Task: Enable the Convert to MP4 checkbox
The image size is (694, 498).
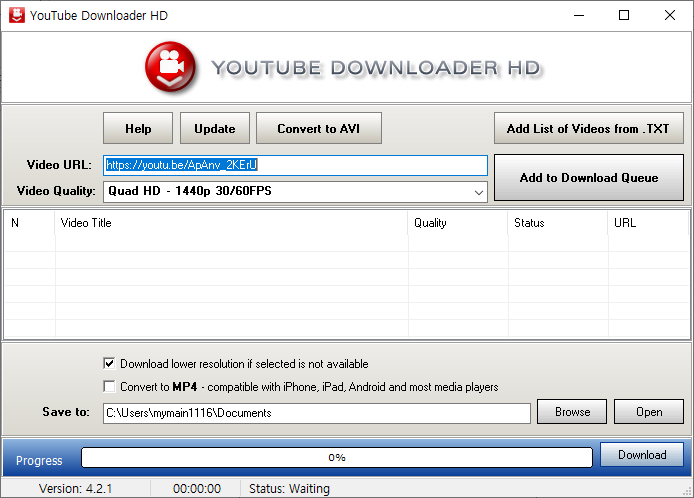Action: point(109,386)
